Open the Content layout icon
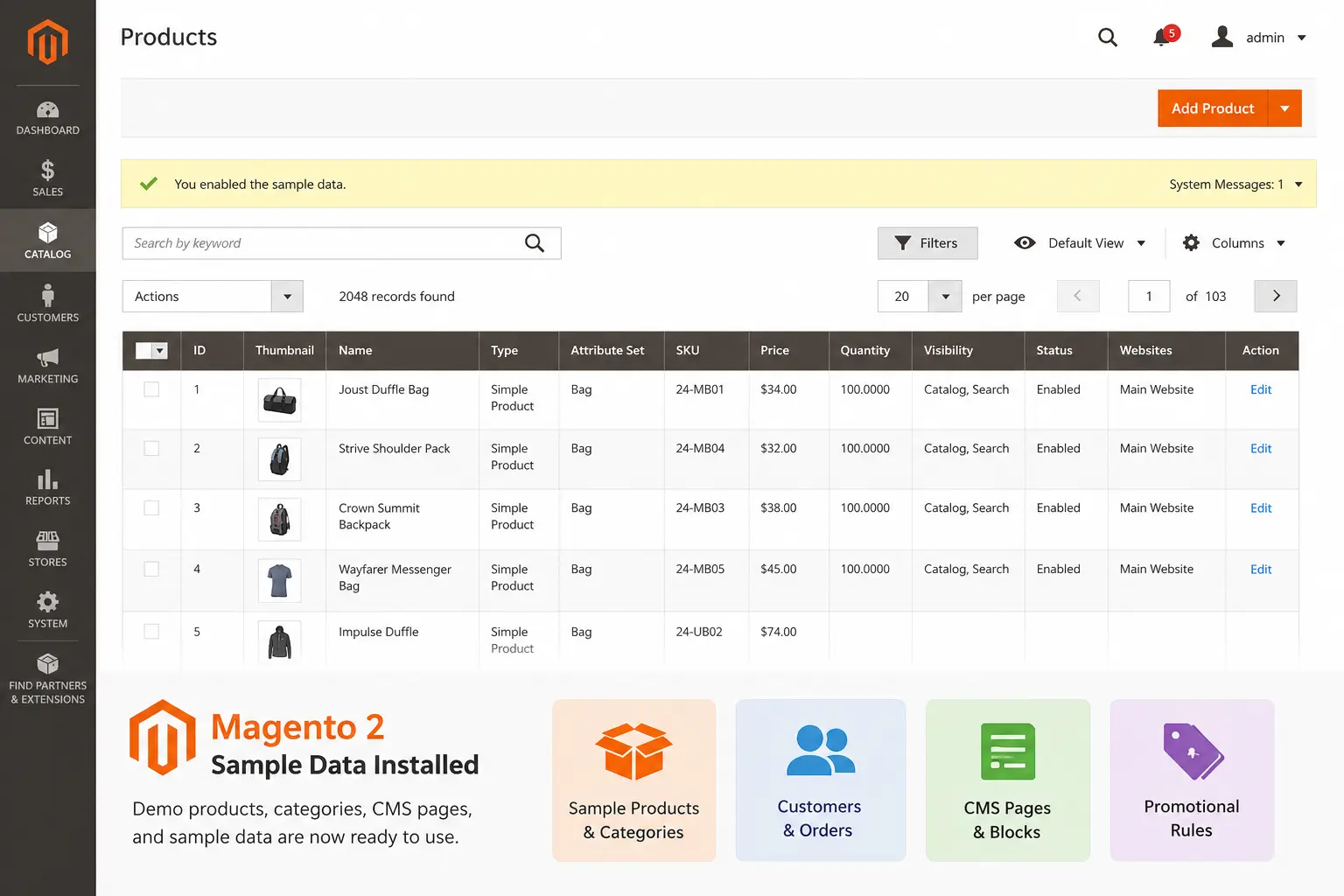This screenshot has height=896, width=1344. (x=47, y=418)
